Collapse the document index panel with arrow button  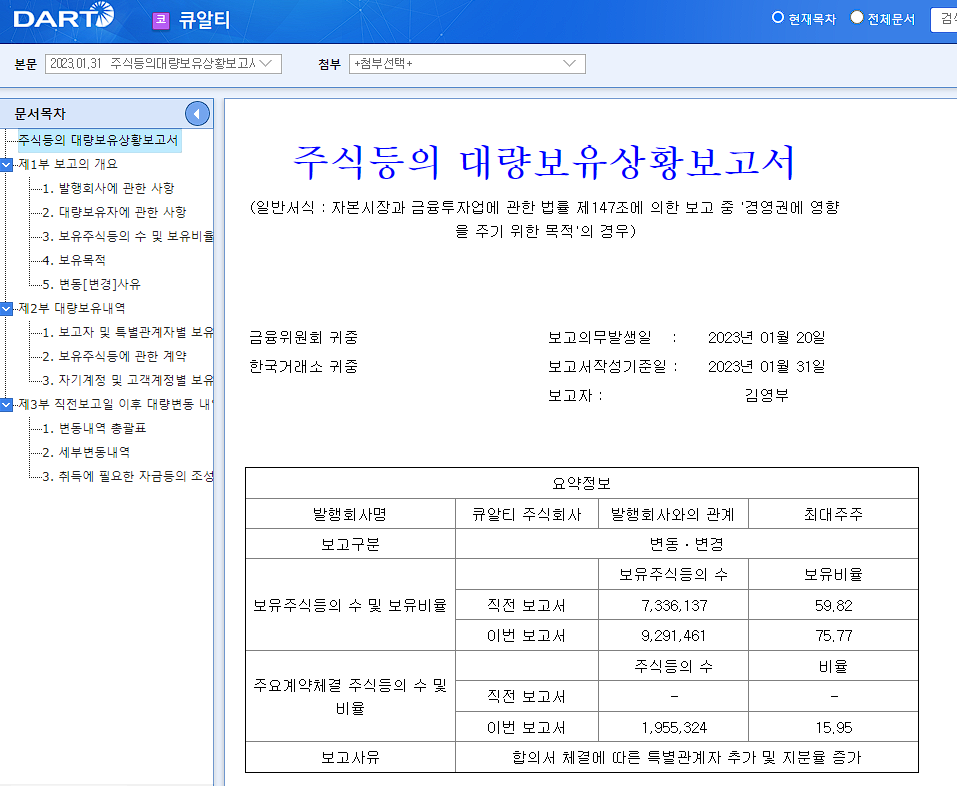click(x=197, y=114)
